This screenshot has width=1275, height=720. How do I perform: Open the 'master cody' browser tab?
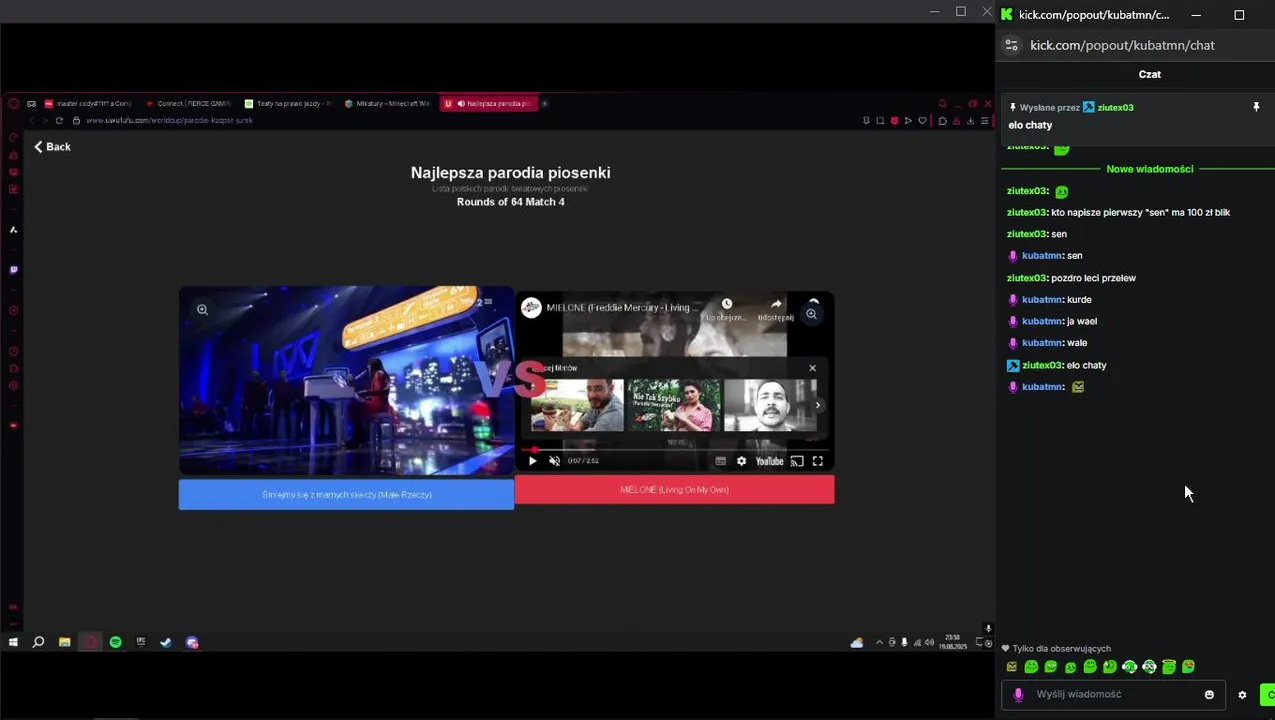pyautogui.click(x=87, y=103)
